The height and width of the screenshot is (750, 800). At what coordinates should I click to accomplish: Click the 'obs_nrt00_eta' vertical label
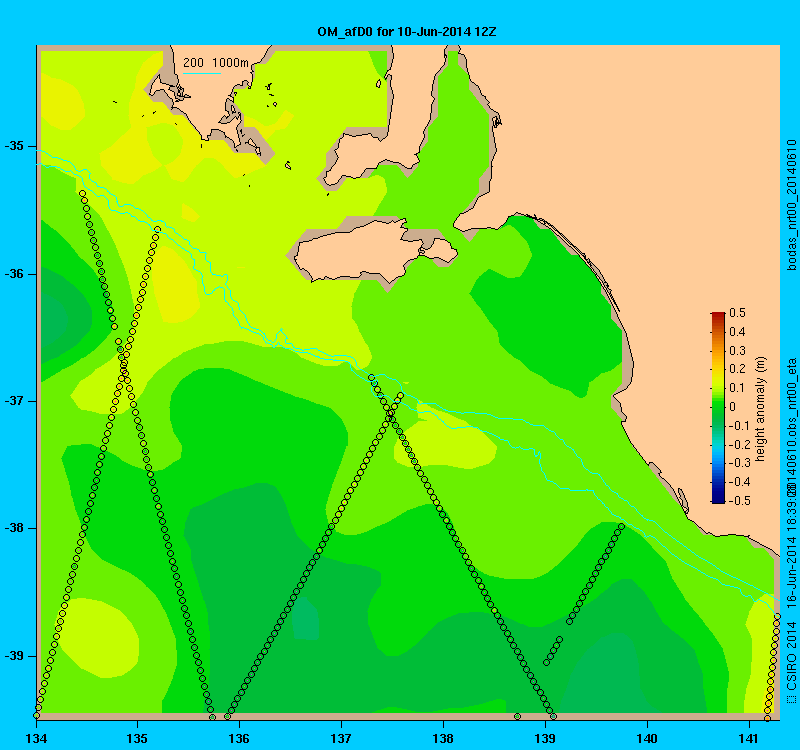pyautogui.click(x=792, y=398)
